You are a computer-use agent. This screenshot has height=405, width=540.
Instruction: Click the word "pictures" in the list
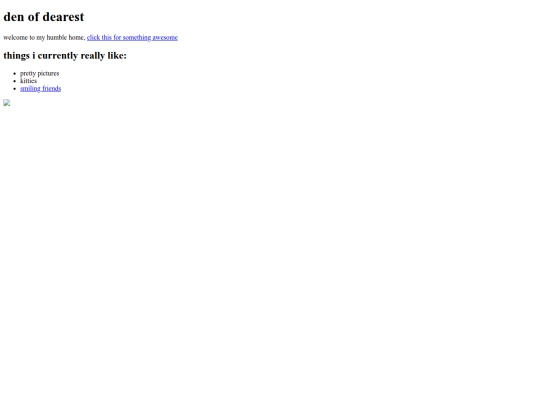pos(49,73)
